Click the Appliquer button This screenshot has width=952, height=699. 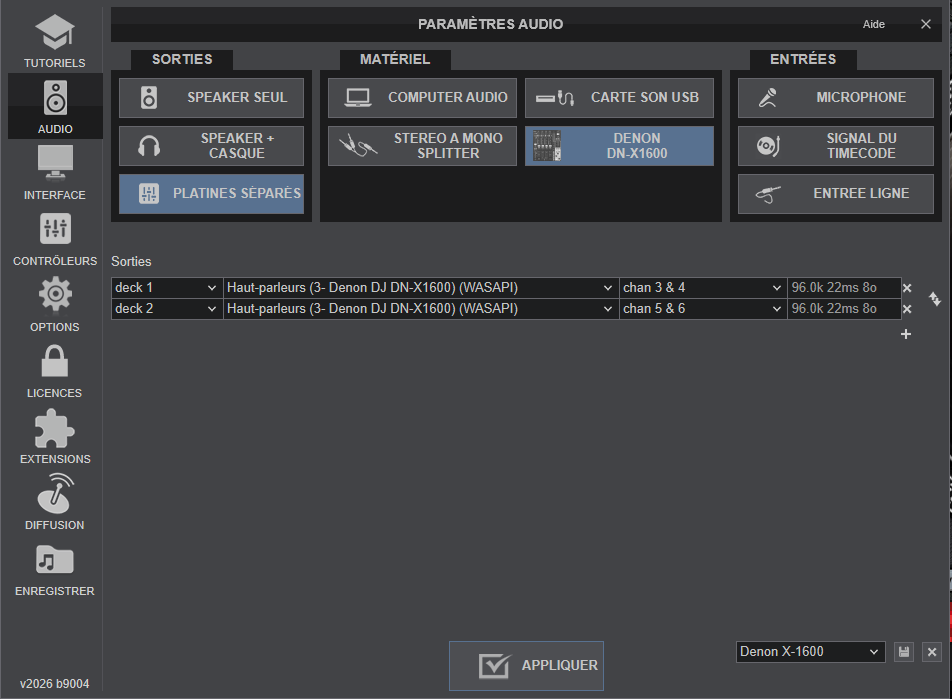pos(526,666)
